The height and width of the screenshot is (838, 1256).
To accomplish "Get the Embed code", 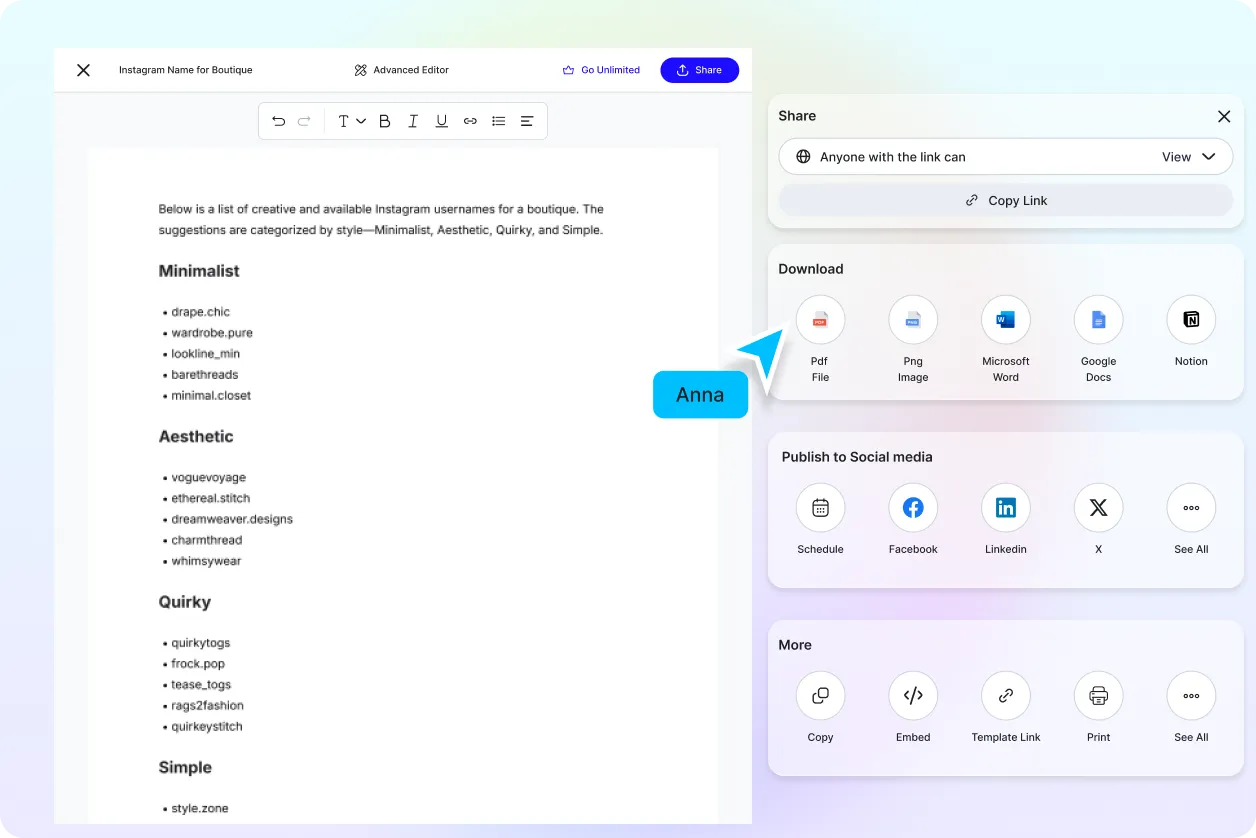I will point(913,695).
